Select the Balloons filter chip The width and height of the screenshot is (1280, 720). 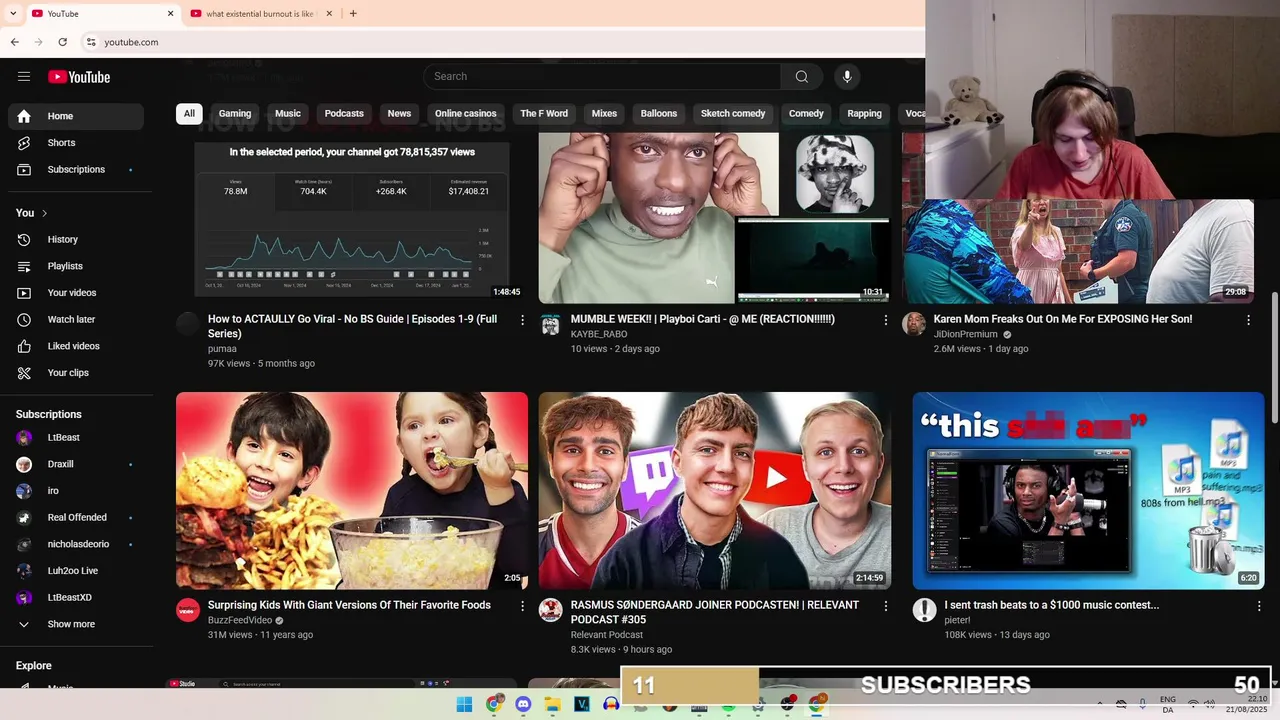coord(659,114)
